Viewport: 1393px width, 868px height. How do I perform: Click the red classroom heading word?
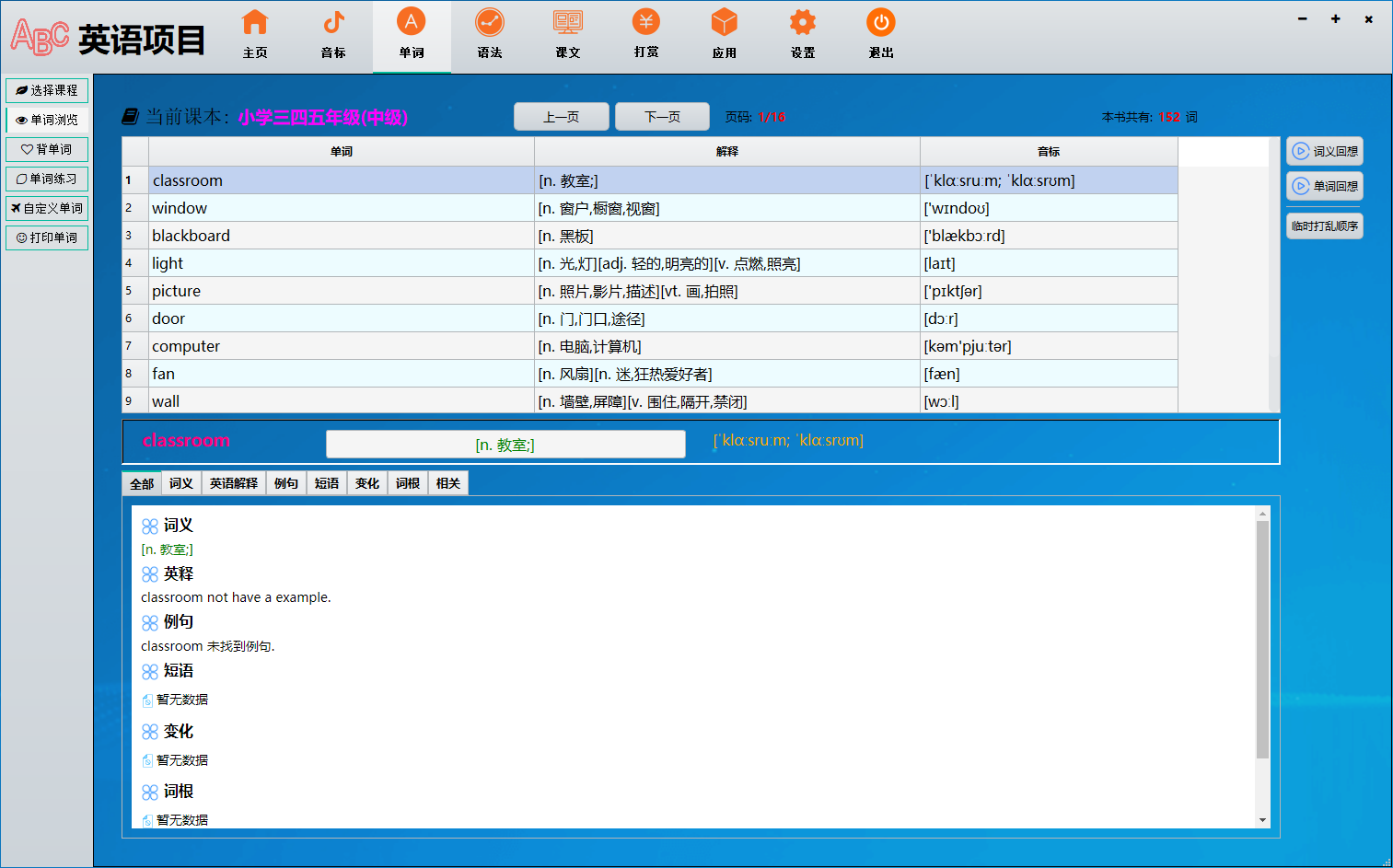186,441
